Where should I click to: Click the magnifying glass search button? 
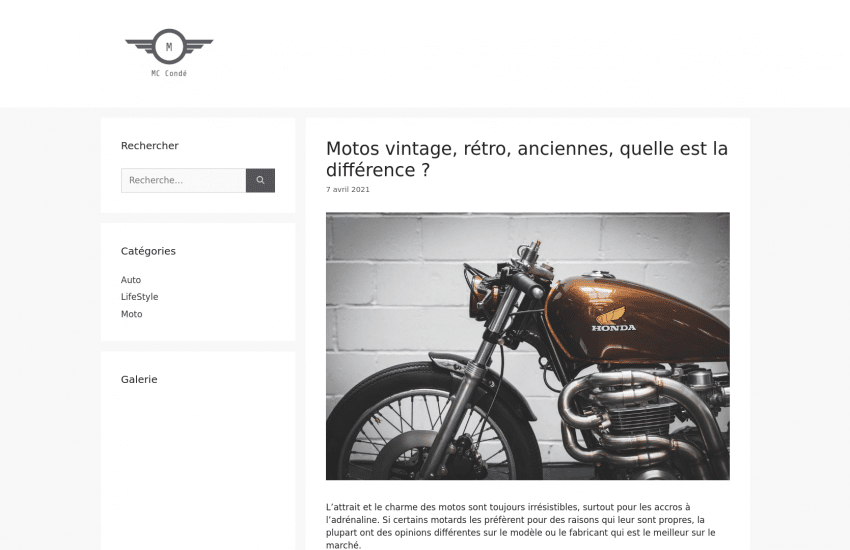[260, 180]
